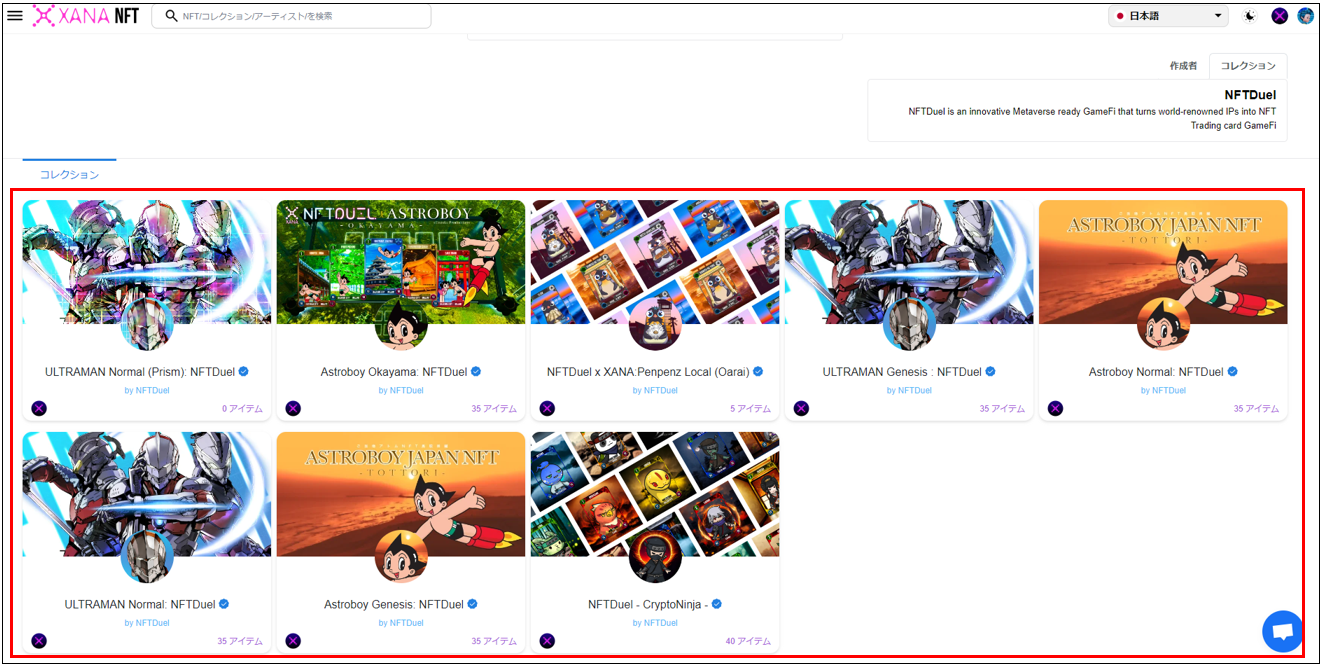Open the purple XANA network icon in header
Screen dimensions: 1321x665
(x=1279, y=16)
